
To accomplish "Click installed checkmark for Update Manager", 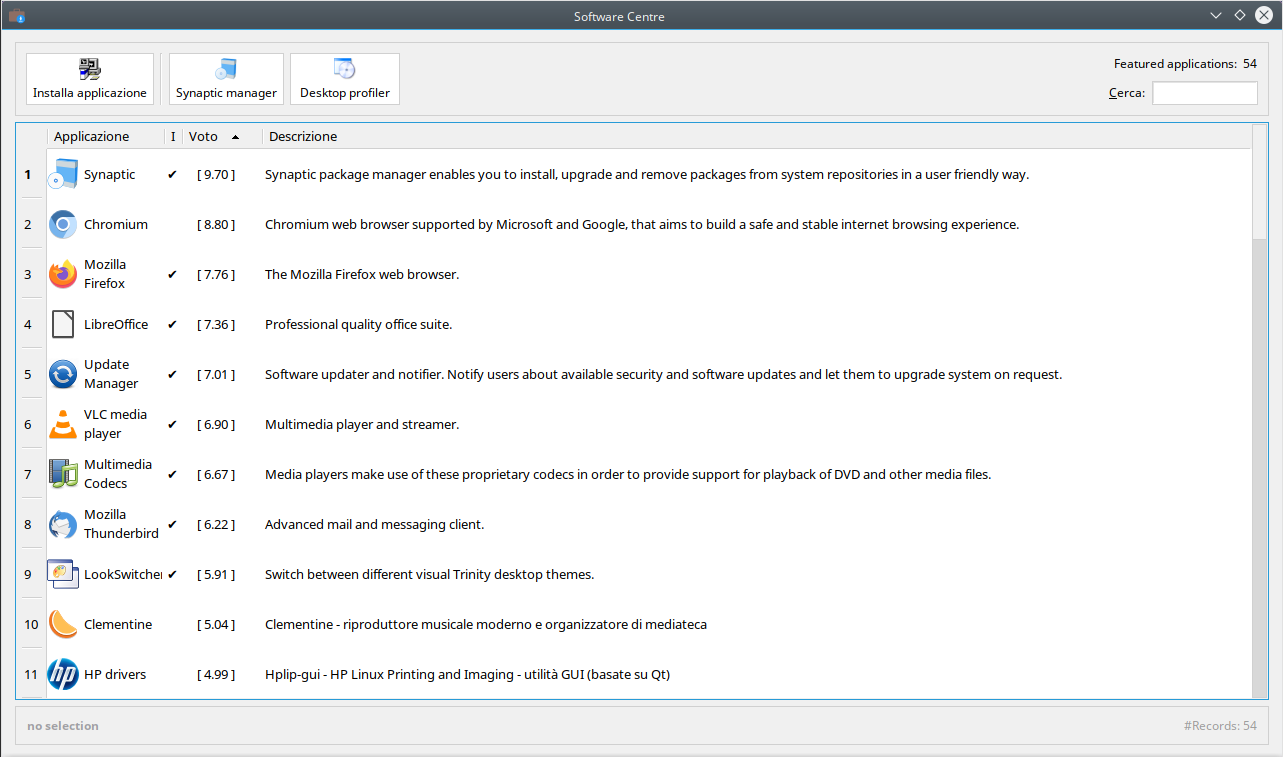I will [172, 374].
